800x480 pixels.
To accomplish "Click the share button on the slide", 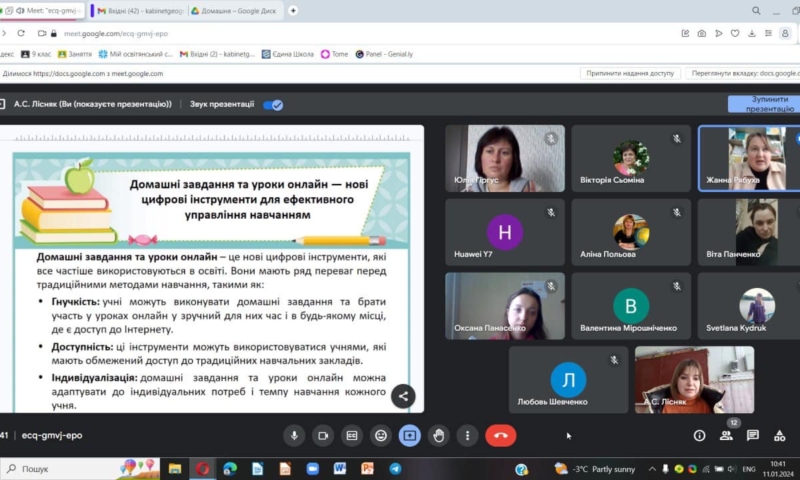I will click(x=403, y=396).
